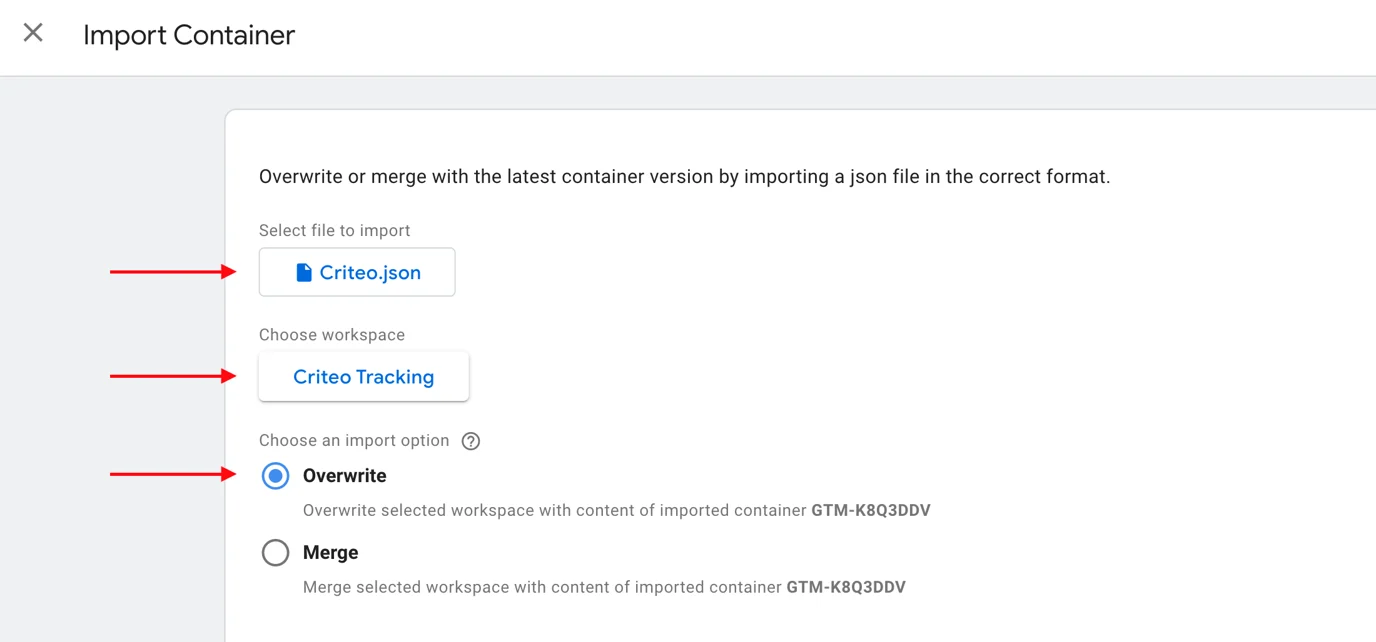Click the import option help icon
Viewport: 1376px width, 642px height.
[471, 441]
